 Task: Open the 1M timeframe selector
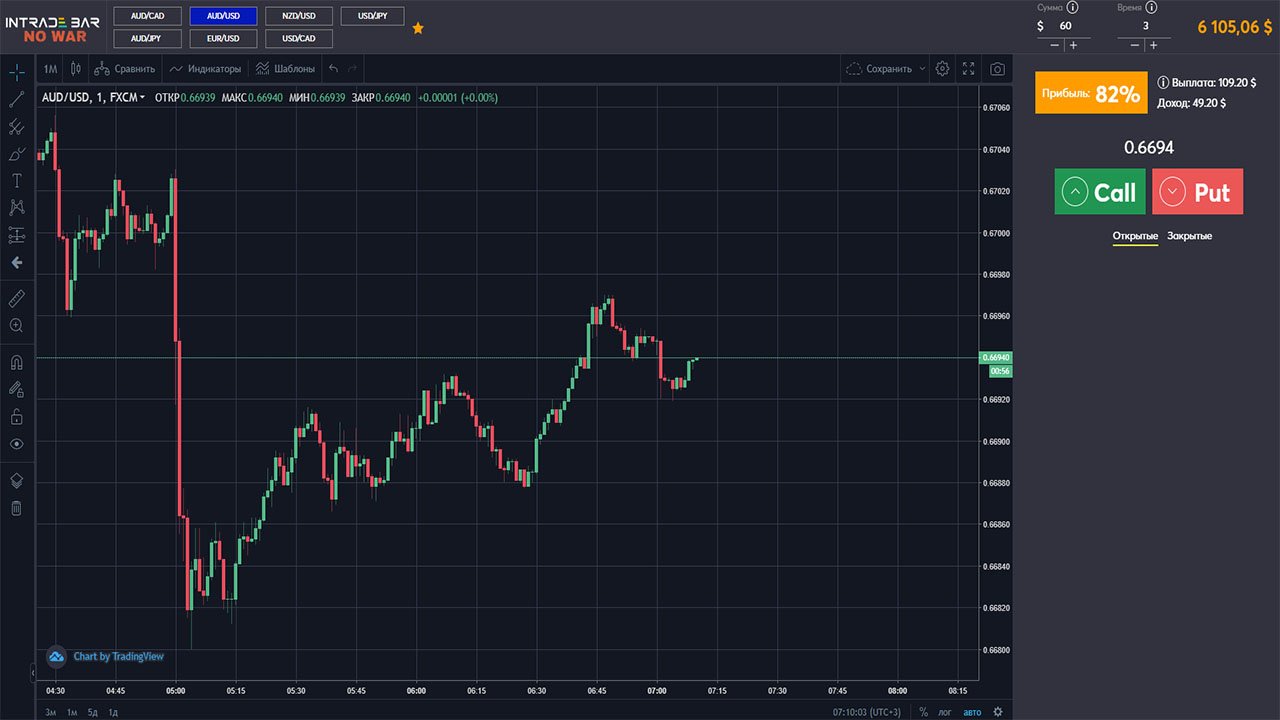pyautogui.click(x=51, y=69)
